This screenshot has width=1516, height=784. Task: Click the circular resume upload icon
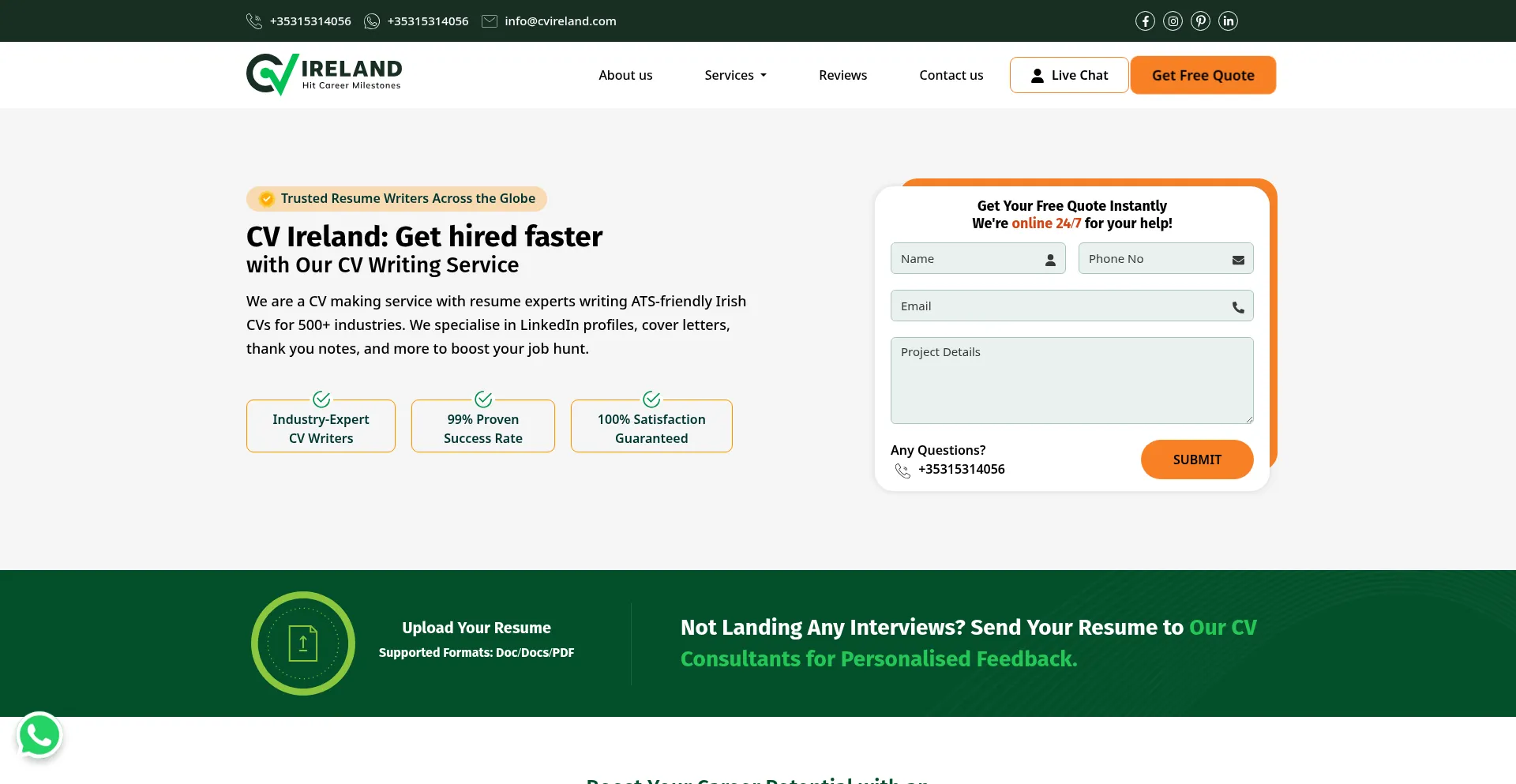pos(303,643)
